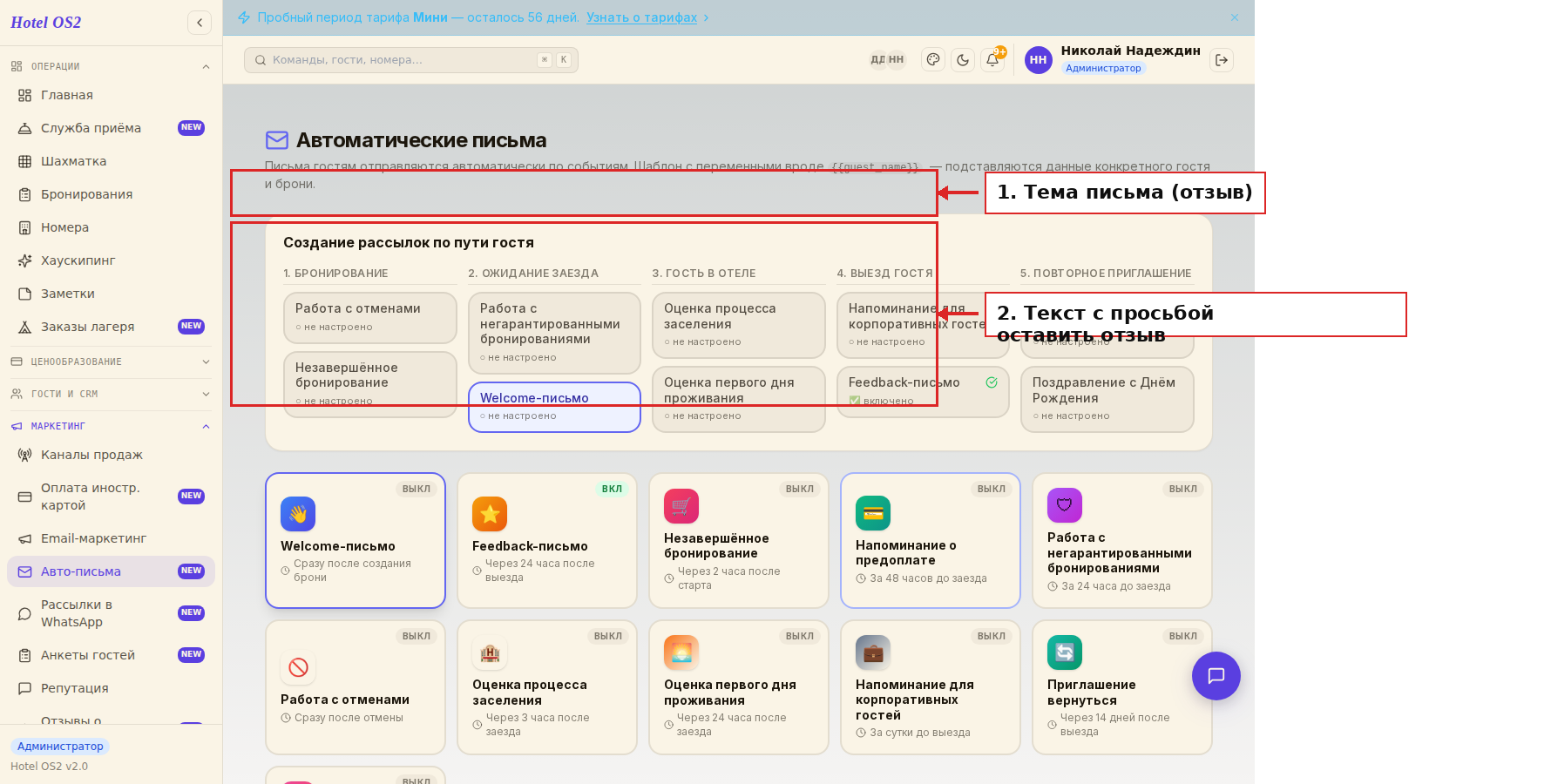Image resolution: width=1551 pixels, height=784 pixels.
Task: Toggle Незавершённое бронирование card ВЫКЛ badge
Action: pos(800,489)
